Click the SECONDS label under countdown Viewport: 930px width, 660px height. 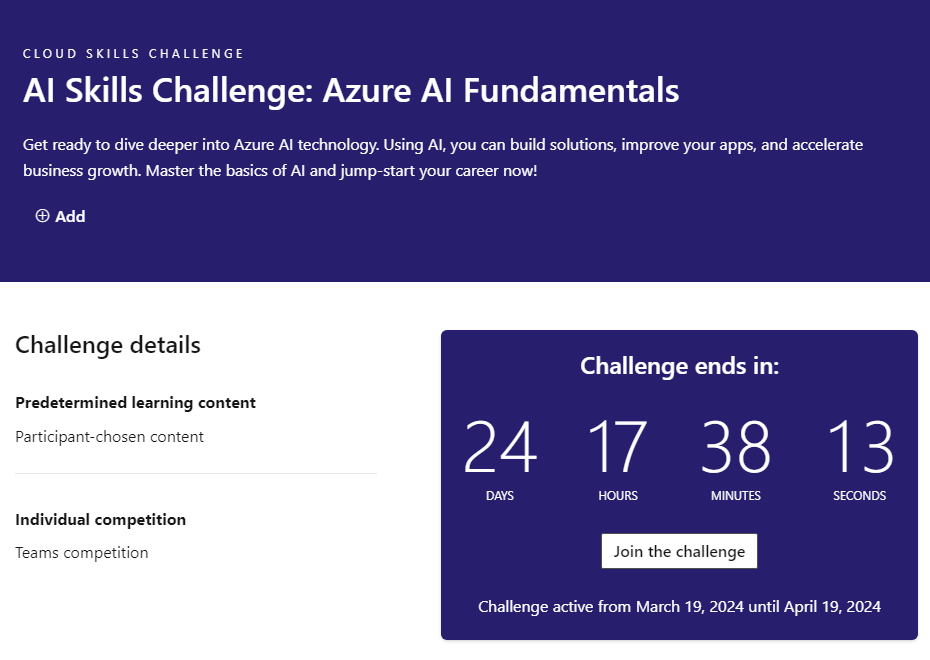click(x=859, y=496)
